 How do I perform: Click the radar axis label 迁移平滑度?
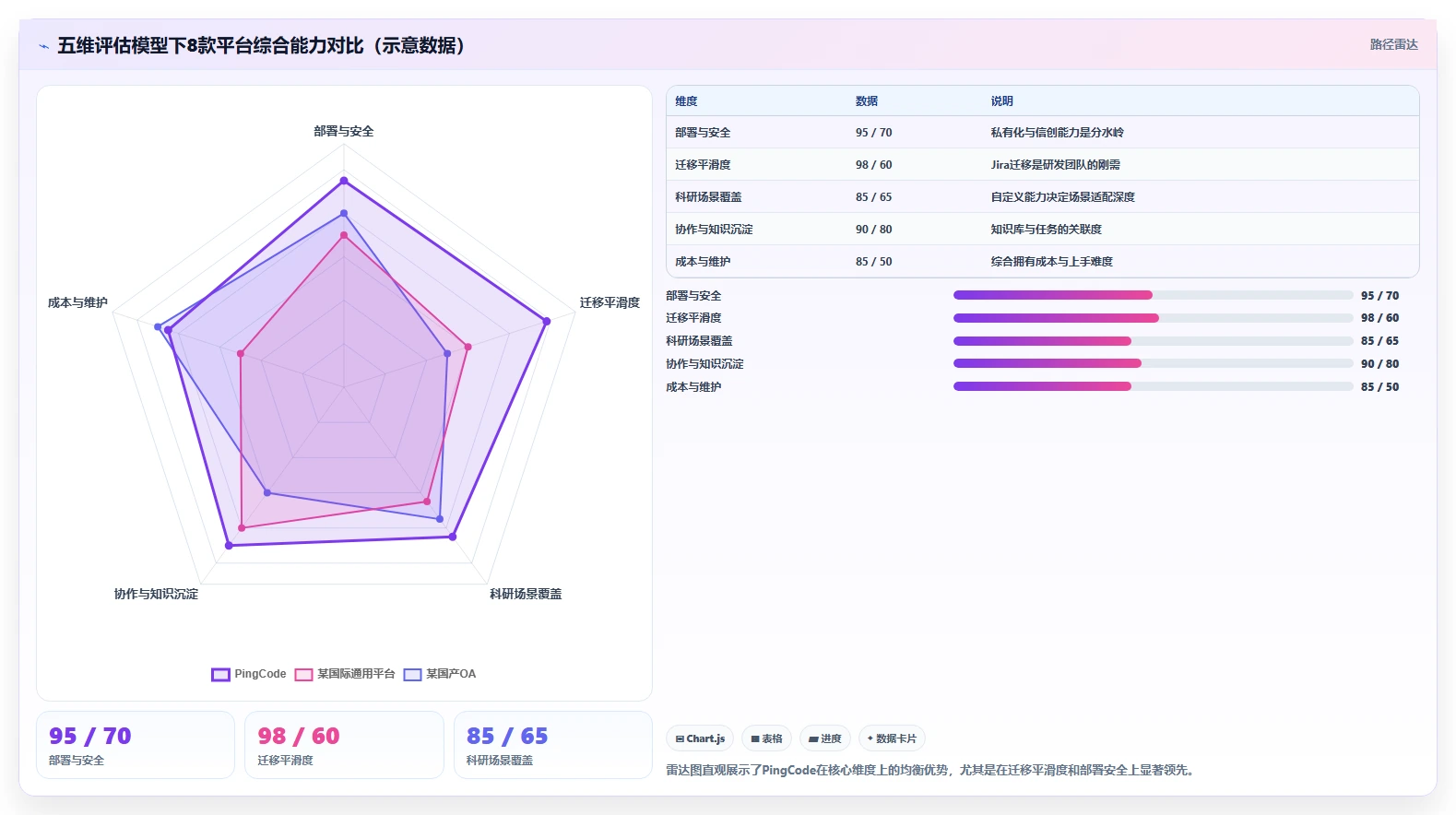click(x=610, y=303)
